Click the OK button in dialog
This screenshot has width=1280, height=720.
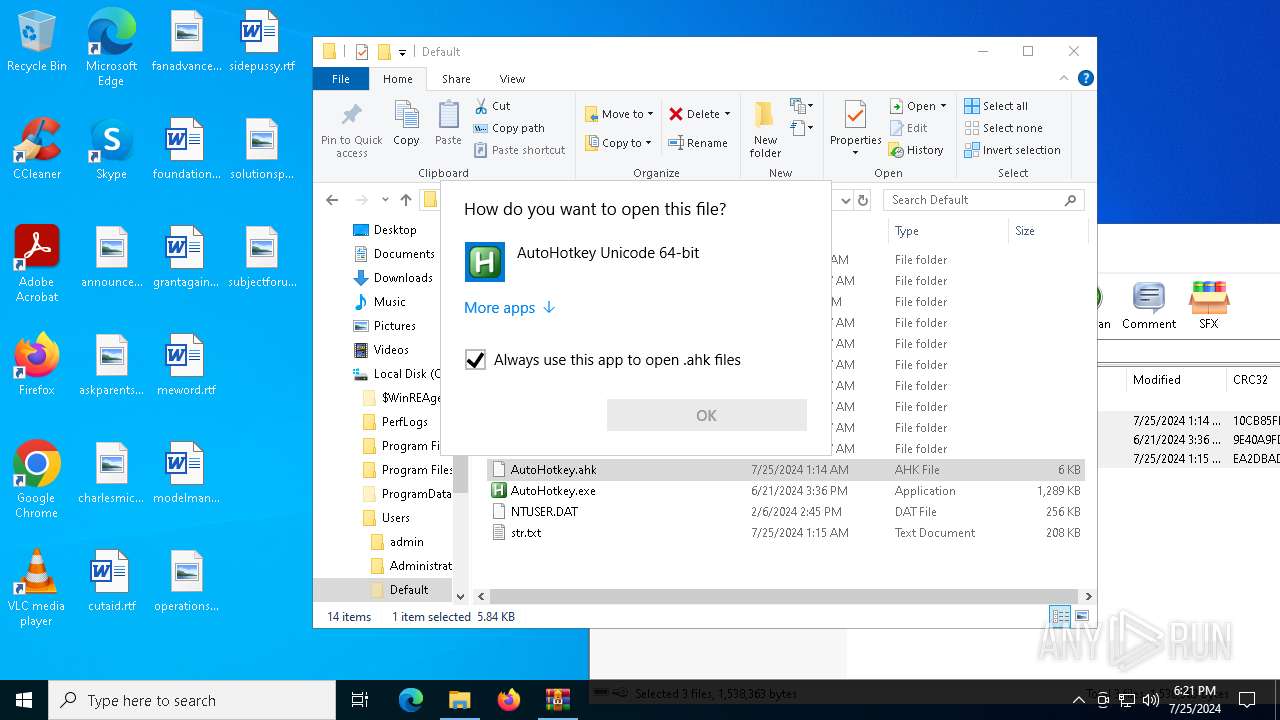[x=706, y=415]
